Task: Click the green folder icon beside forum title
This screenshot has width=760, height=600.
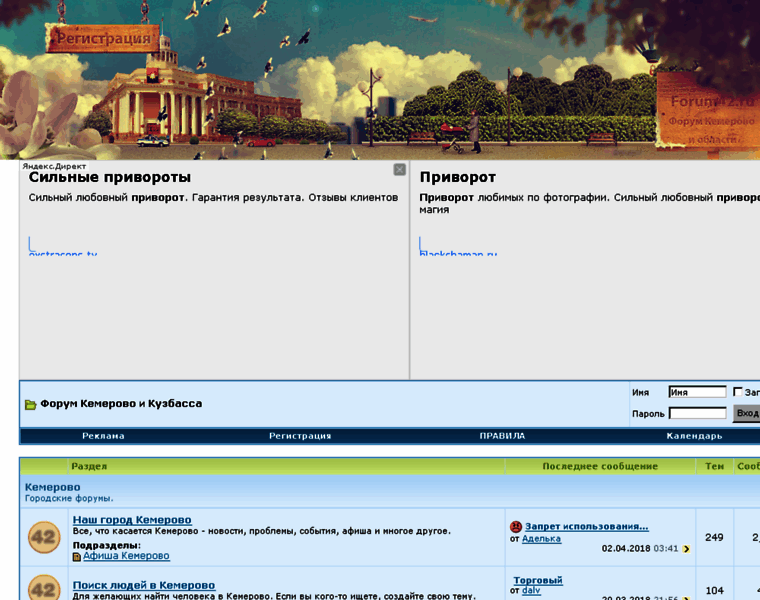Action: pyautogui.click(x=31, y=405)
